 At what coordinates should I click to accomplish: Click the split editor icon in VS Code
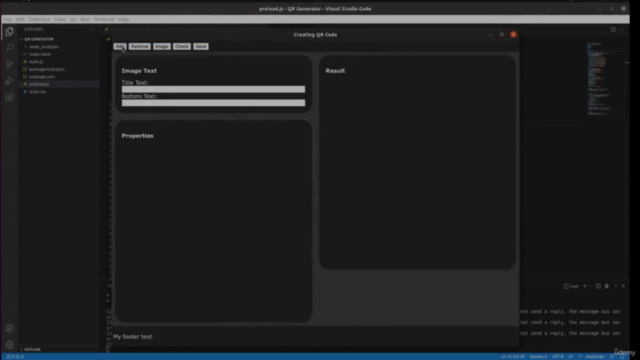pyautogui.click(x=613, y=29)
